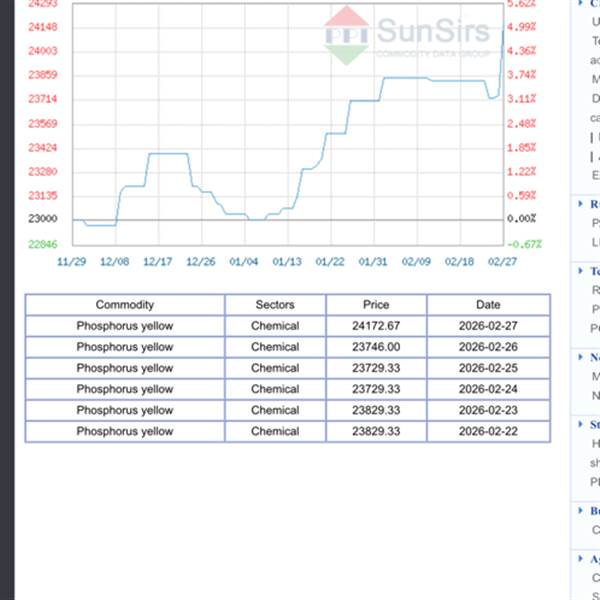
Task: Select the date 2026-02-23 cell
Action: (488, 410)
